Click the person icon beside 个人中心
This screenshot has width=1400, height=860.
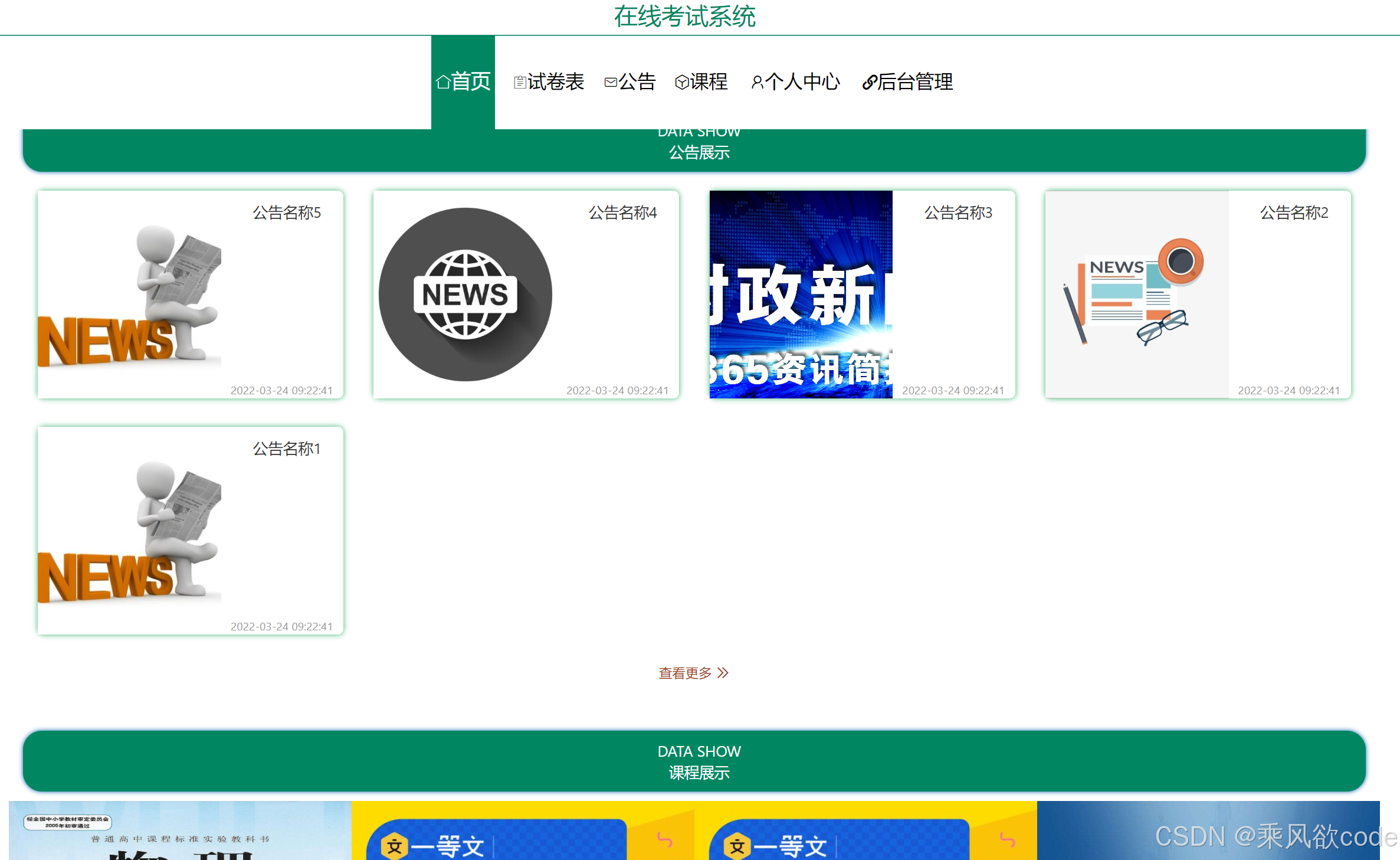[757, 82]
